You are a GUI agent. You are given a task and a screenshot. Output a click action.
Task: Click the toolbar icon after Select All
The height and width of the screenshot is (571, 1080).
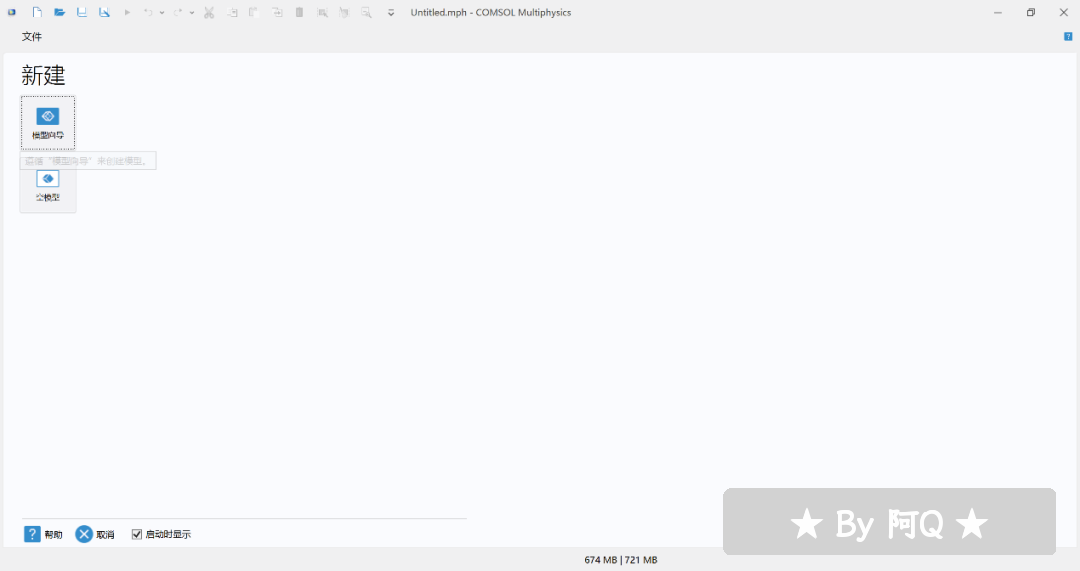tap(344, 12)
